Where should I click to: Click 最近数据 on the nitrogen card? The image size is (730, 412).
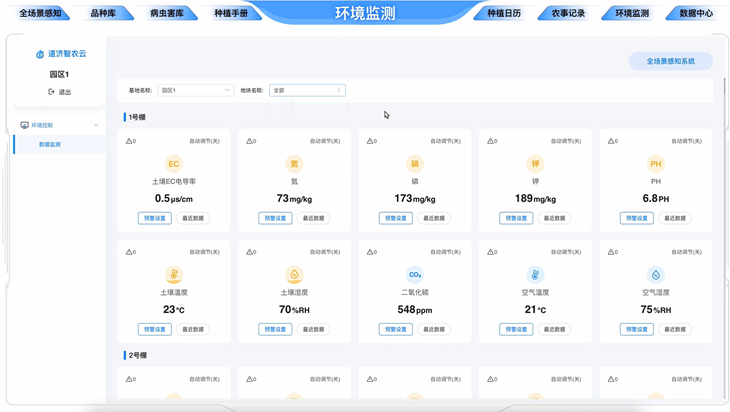313,218
